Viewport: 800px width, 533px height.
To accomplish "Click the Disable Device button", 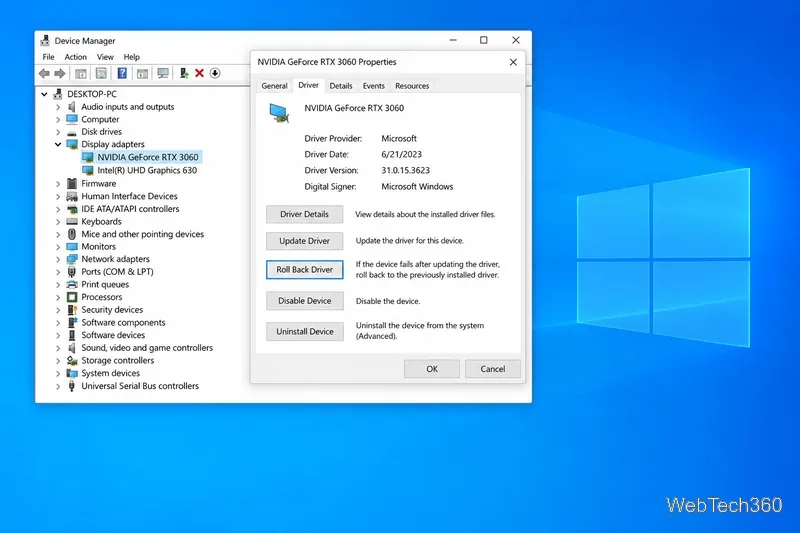I will point(305,301).
